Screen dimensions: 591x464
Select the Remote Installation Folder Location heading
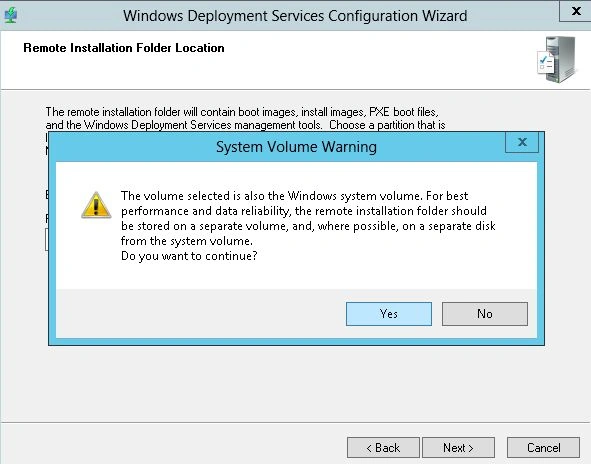click(124, 48)
